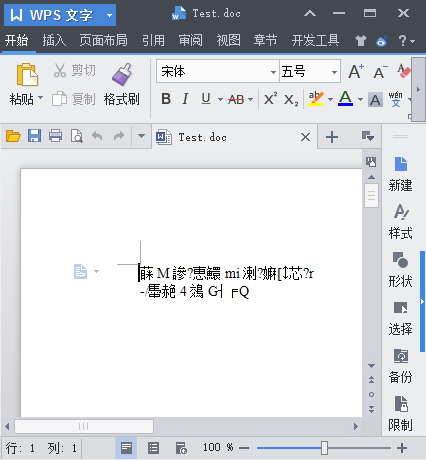Viewport: 426px width, 460px height.
Task: Expand the font name 宋体 dropdown
Action: (x=273, y=72)
